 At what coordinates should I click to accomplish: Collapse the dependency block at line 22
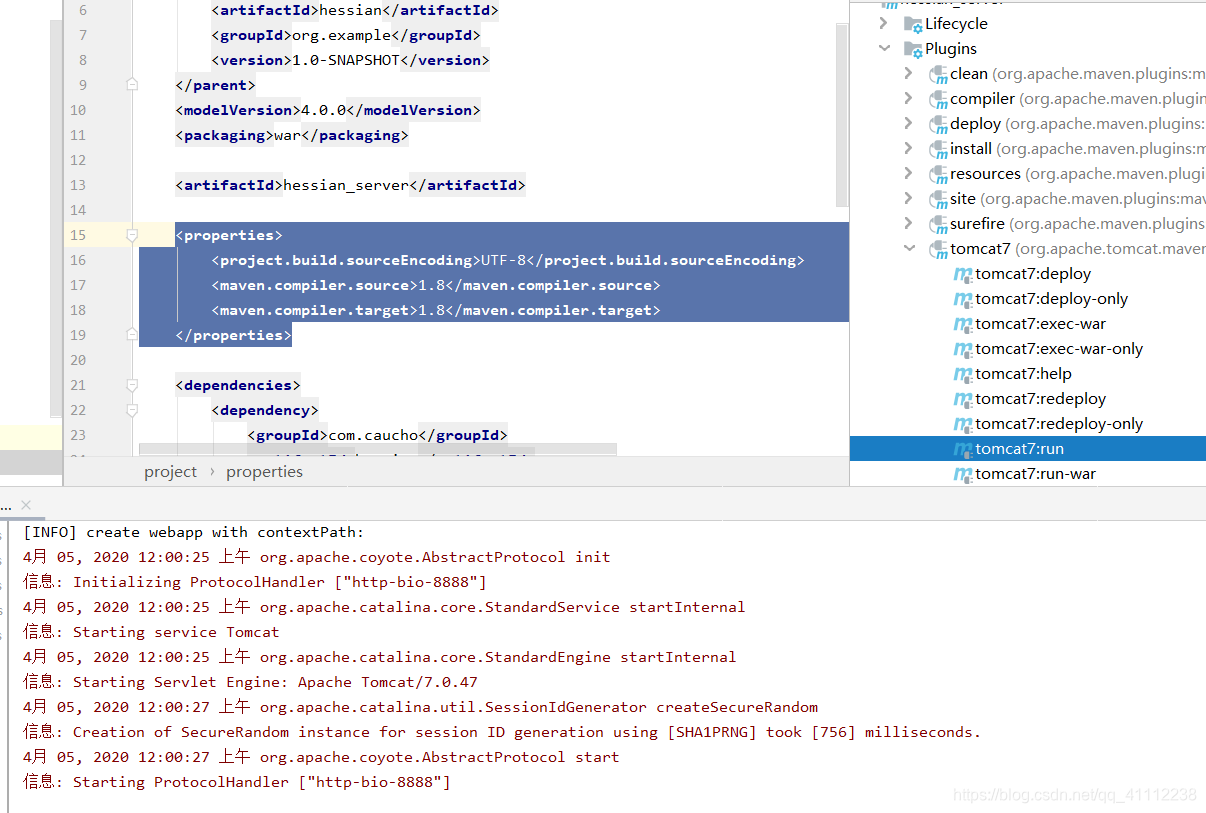[132, 410]
